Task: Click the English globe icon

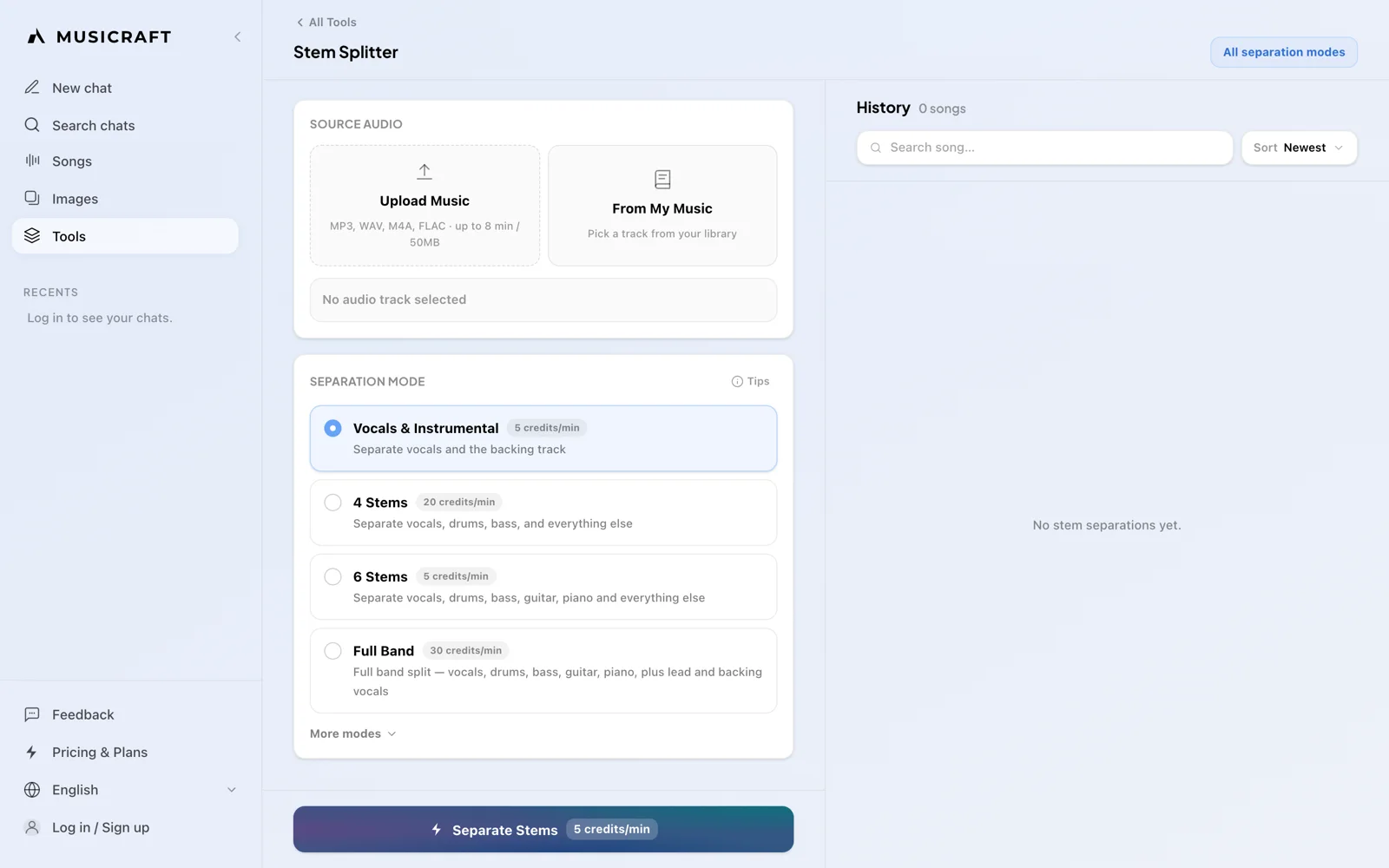Action: [32, 790]
